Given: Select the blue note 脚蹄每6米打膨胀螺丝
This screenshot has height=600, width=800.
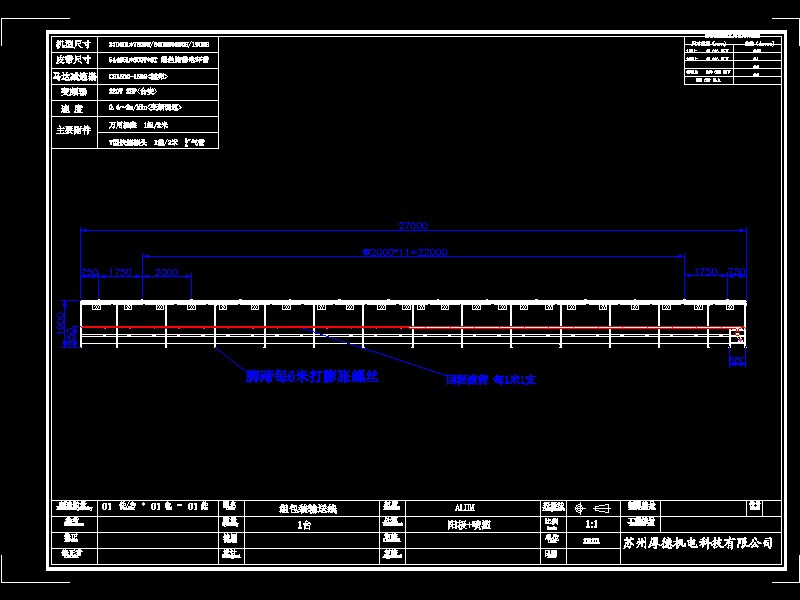Looking at the screenshot, I should tap(312, 377).
